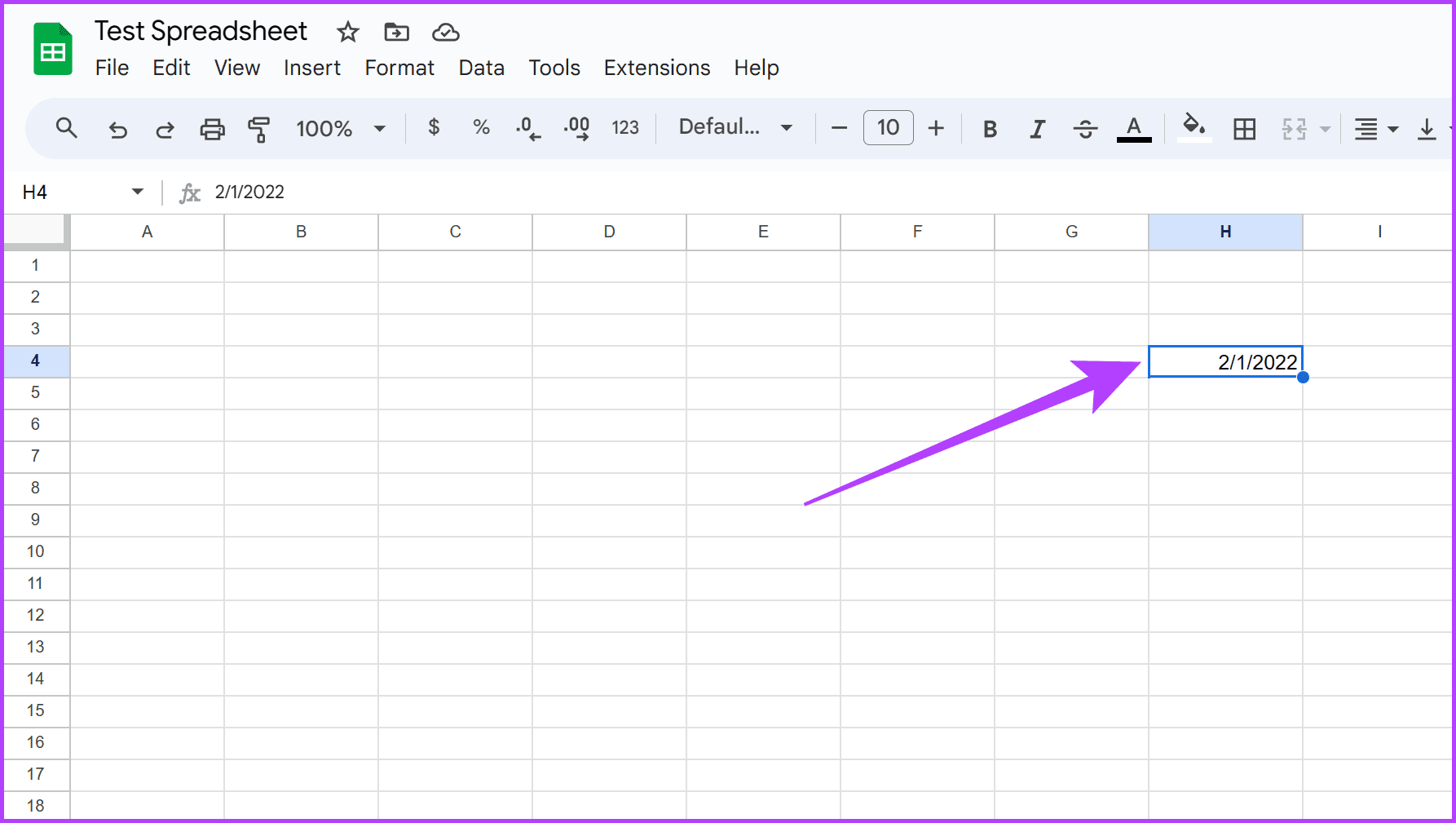
Task: Star the Test Spreadsheet document
Action: click(x=347, y=32)
